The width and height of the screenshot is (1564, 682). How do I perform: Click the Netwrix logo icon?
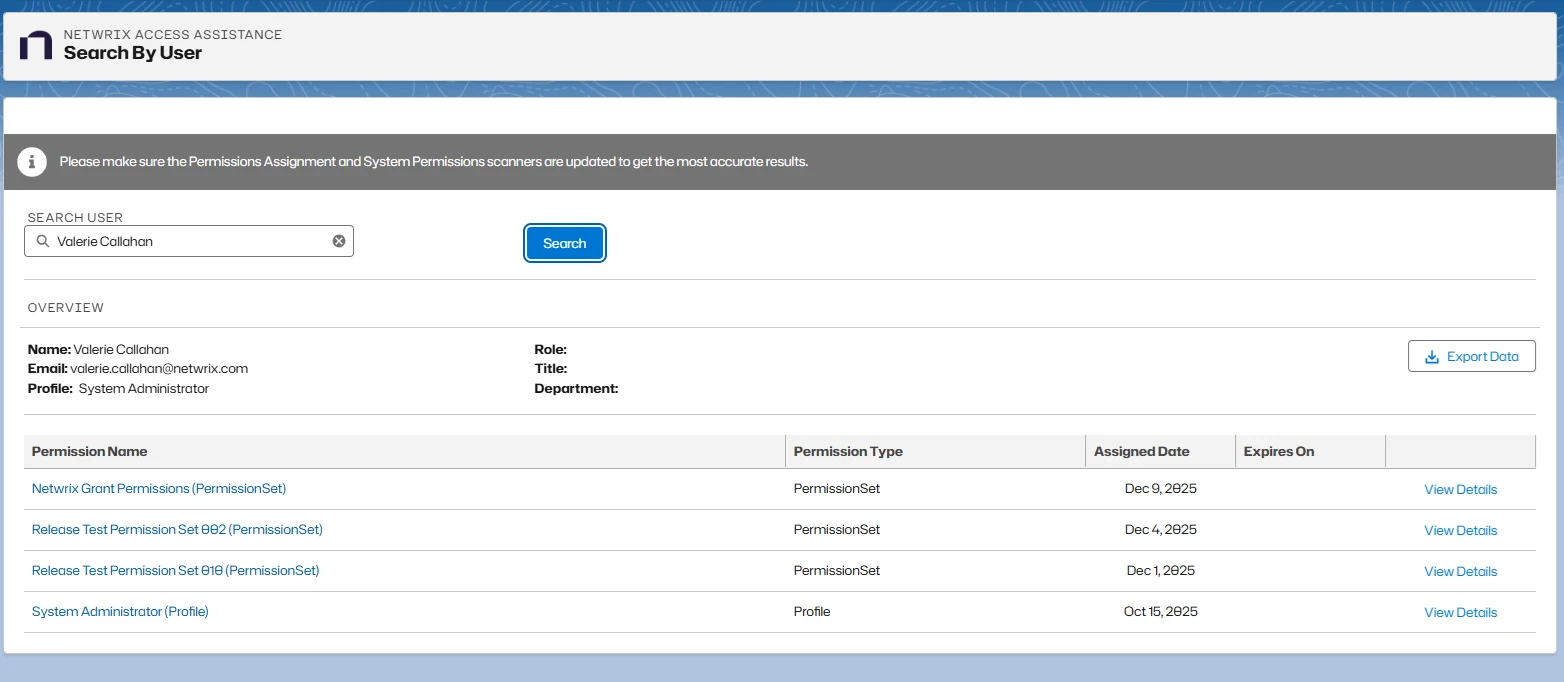(36, 45)
